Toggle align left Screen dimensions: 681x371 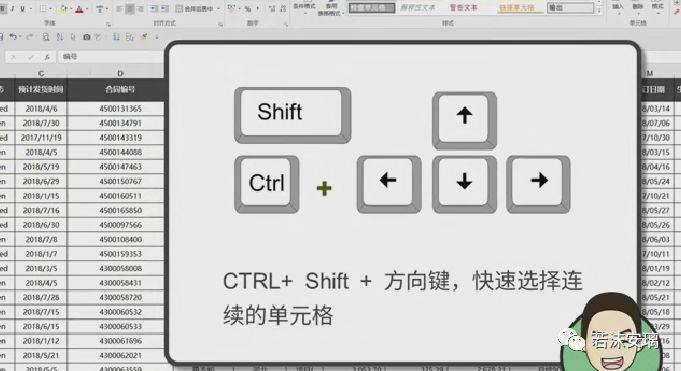(120, 9)
